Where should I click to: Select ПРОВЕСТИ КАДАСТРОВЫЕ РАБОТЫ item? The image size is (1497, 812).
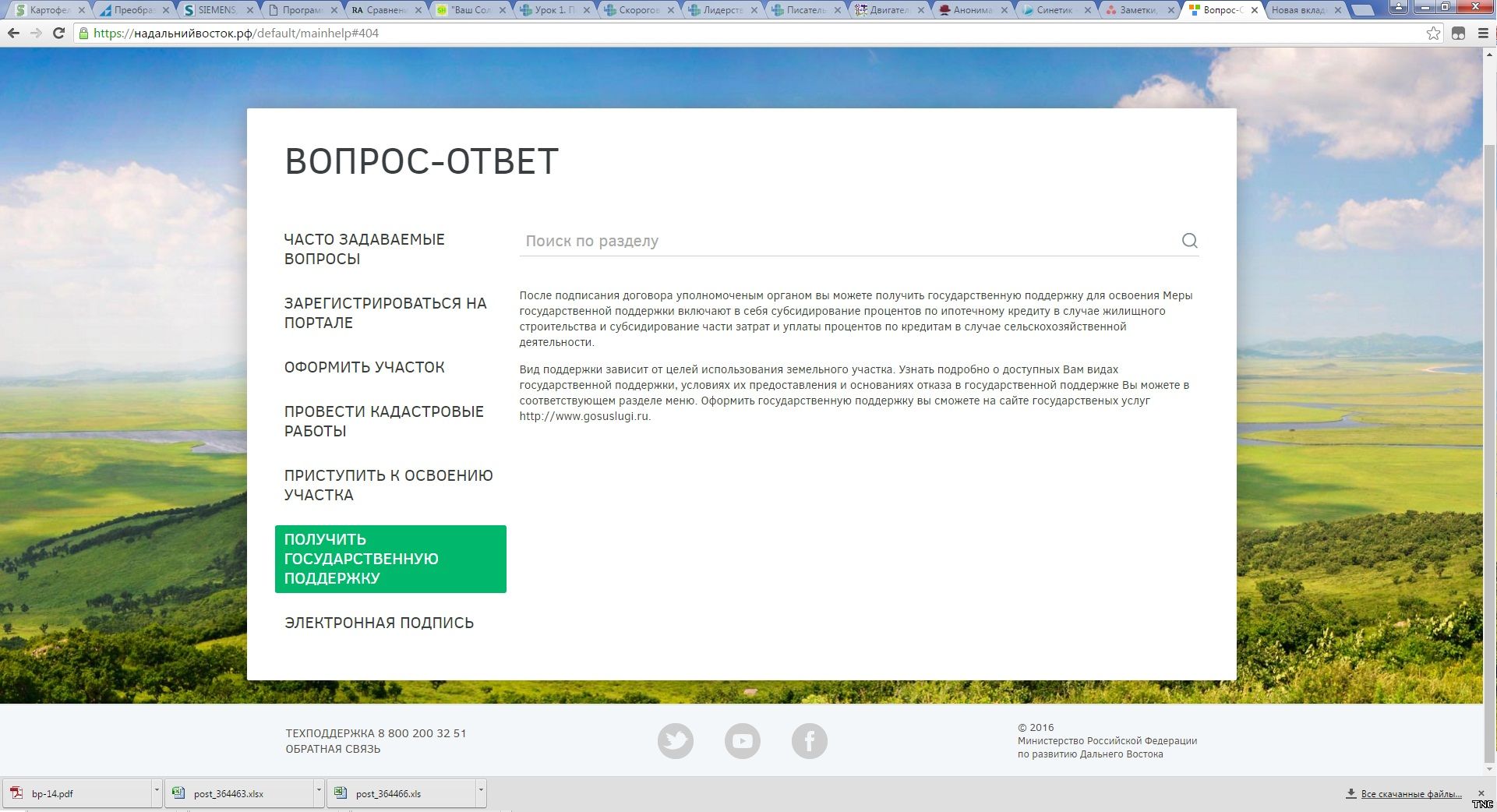pos(383,421)
